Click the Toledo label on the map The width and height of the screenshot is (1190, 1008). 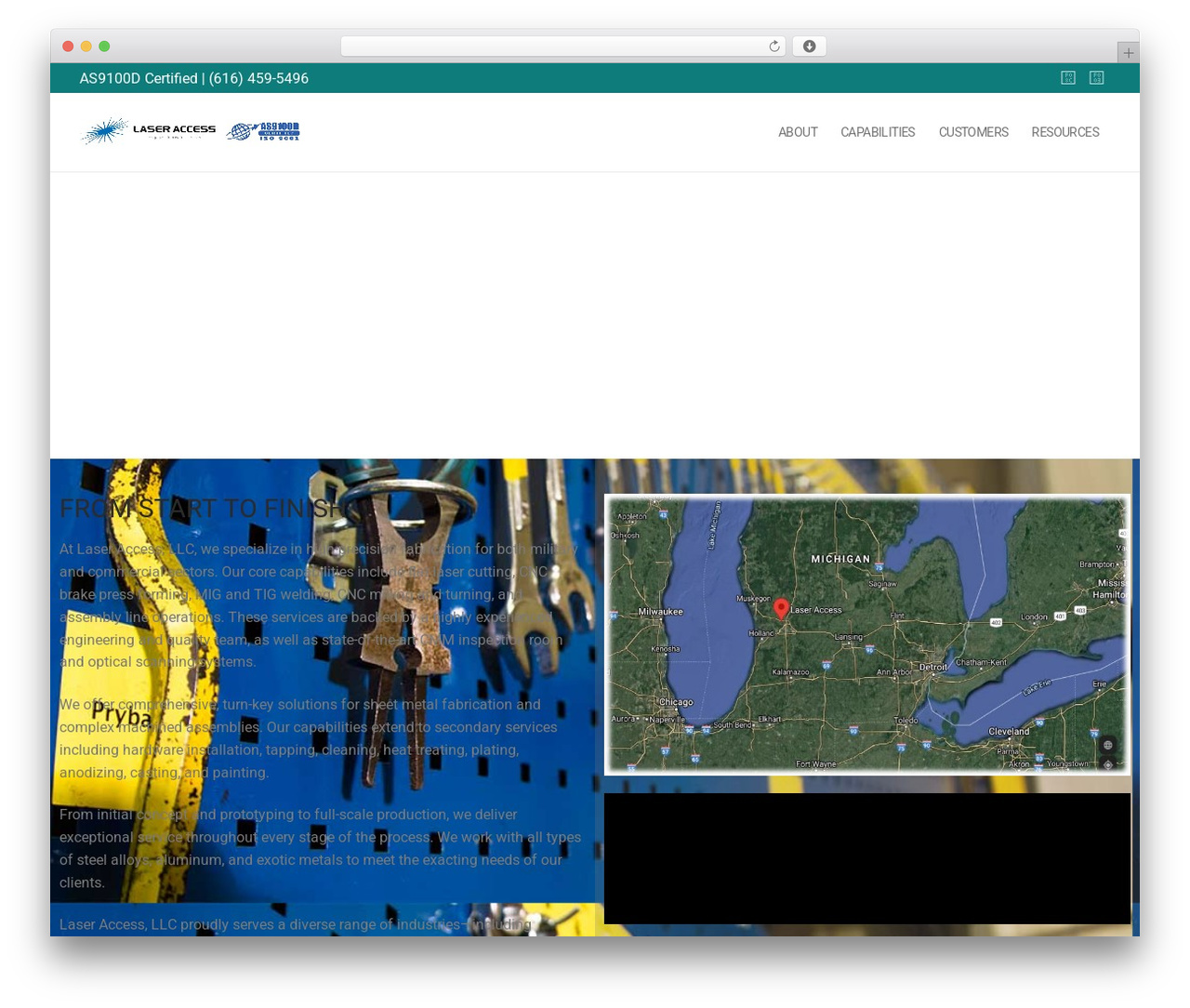(x=906, y=720)
